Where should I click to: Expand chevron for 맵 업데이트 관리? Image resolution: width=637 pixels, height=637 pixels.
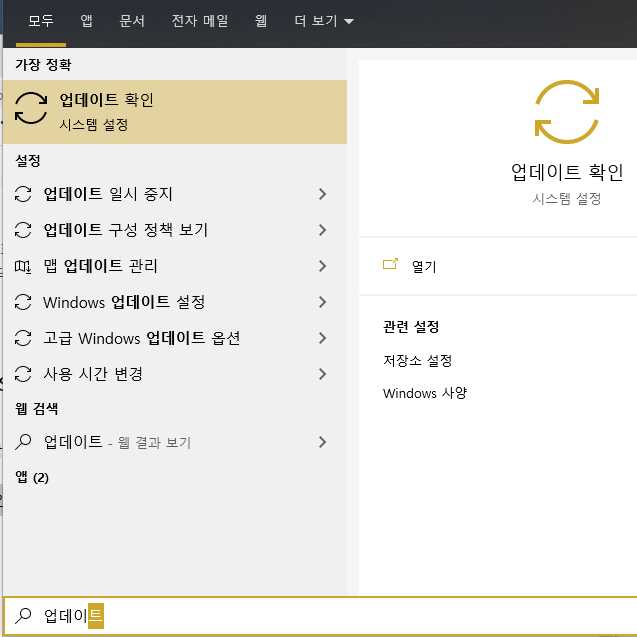click(323, 266)
